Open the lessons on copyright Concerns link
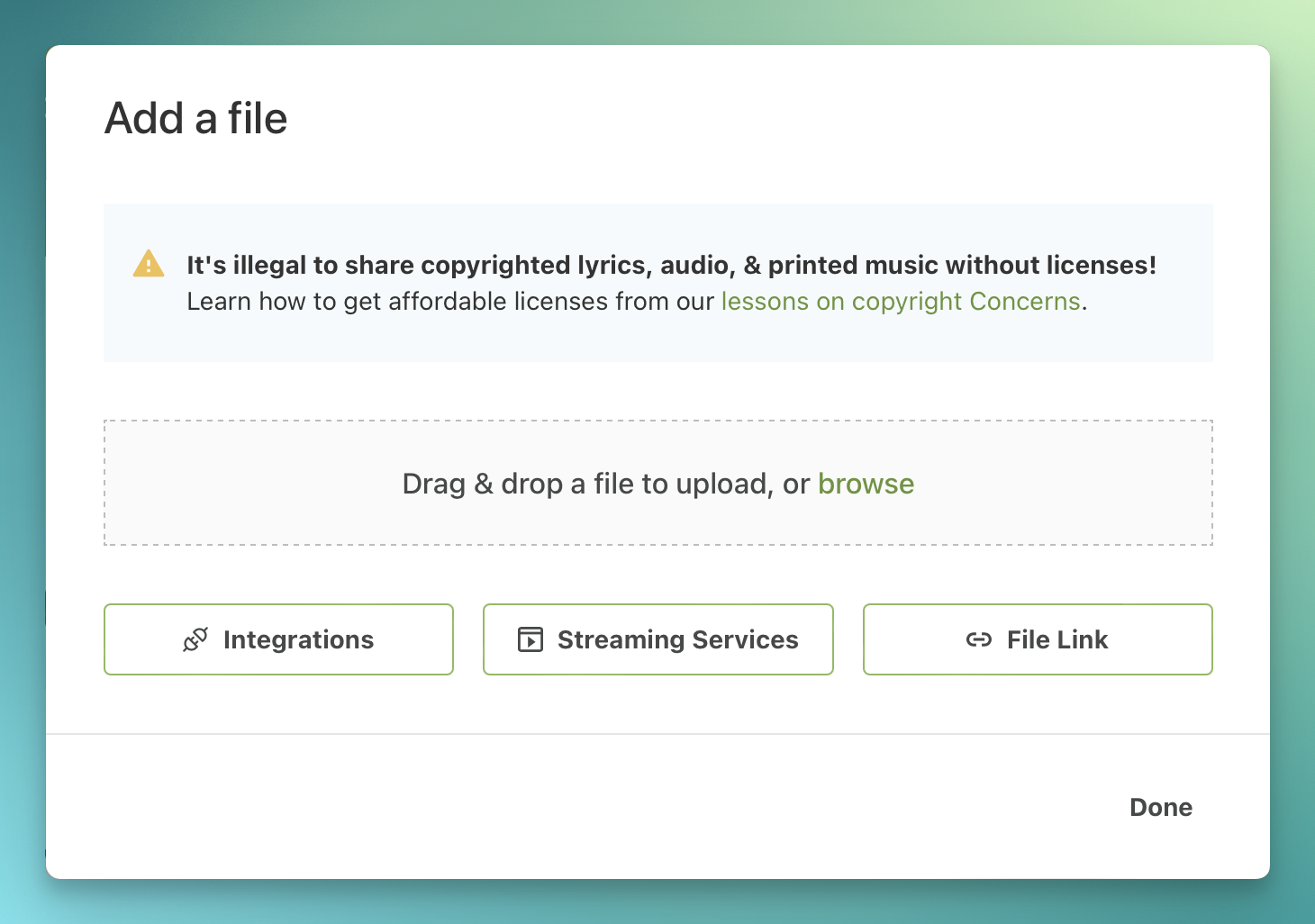 tap(900, 301)
